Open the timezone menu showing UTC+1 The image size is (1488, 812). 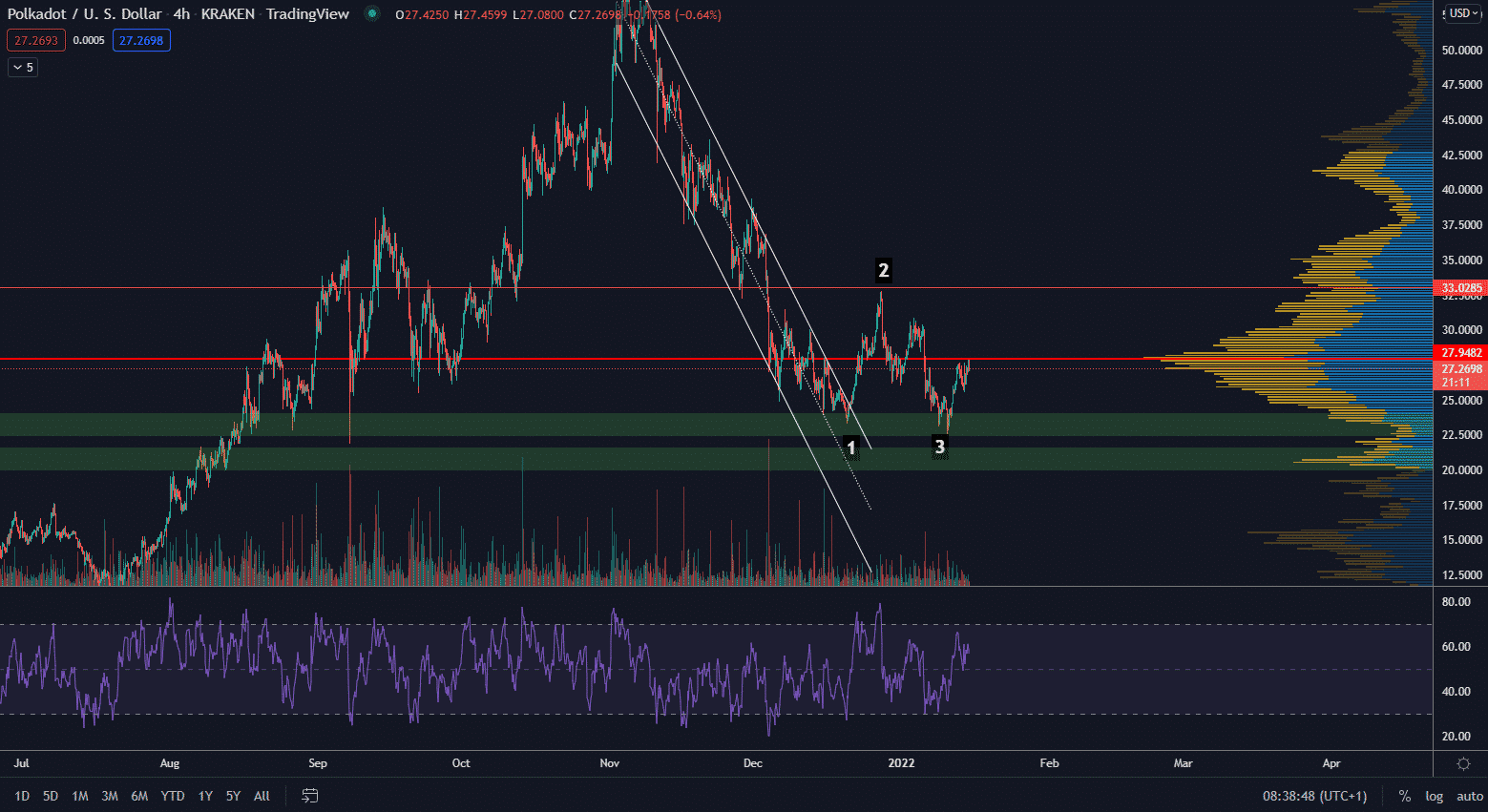point(1314,796)
